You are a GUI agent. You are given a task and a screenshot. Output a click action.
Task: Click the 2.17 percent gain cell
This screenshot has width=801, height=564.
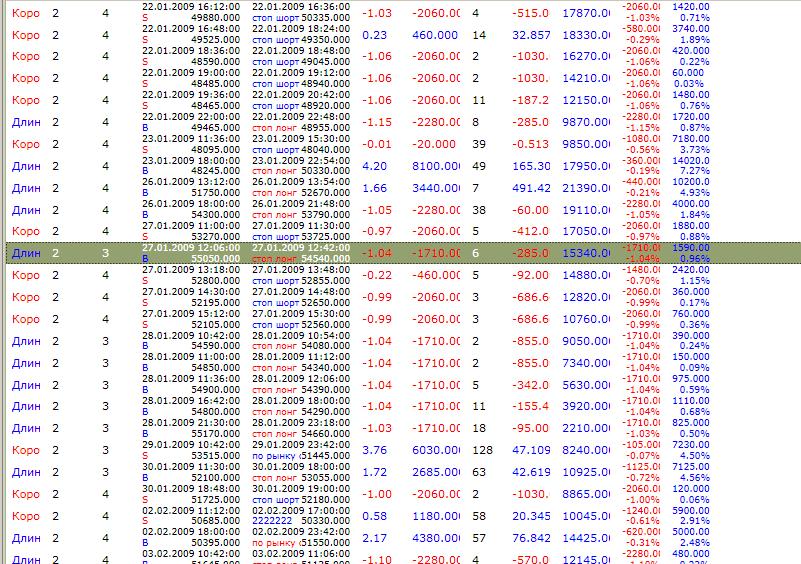[374, 538]
